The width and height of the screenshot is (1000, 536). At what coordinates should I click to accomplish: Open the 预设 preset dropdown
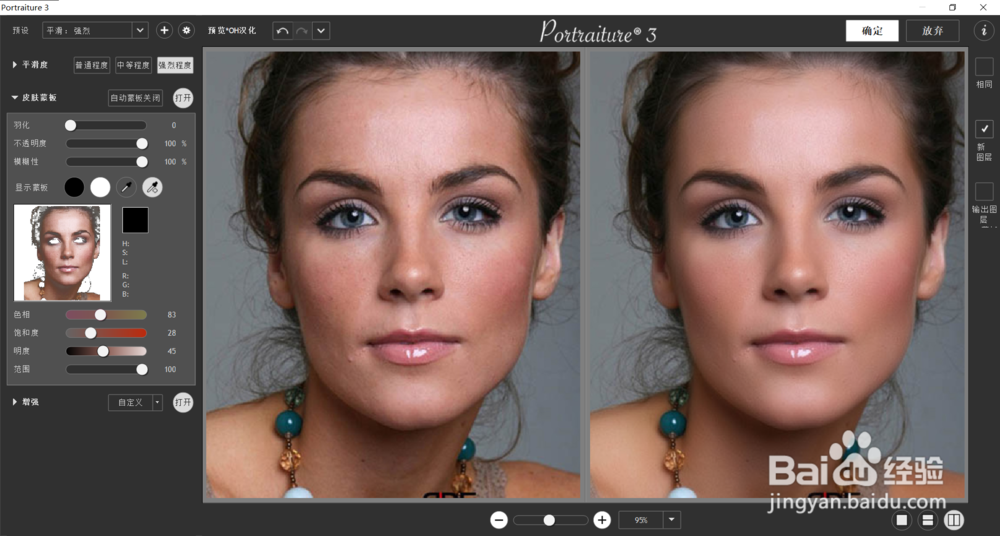[x=95, y=30]
